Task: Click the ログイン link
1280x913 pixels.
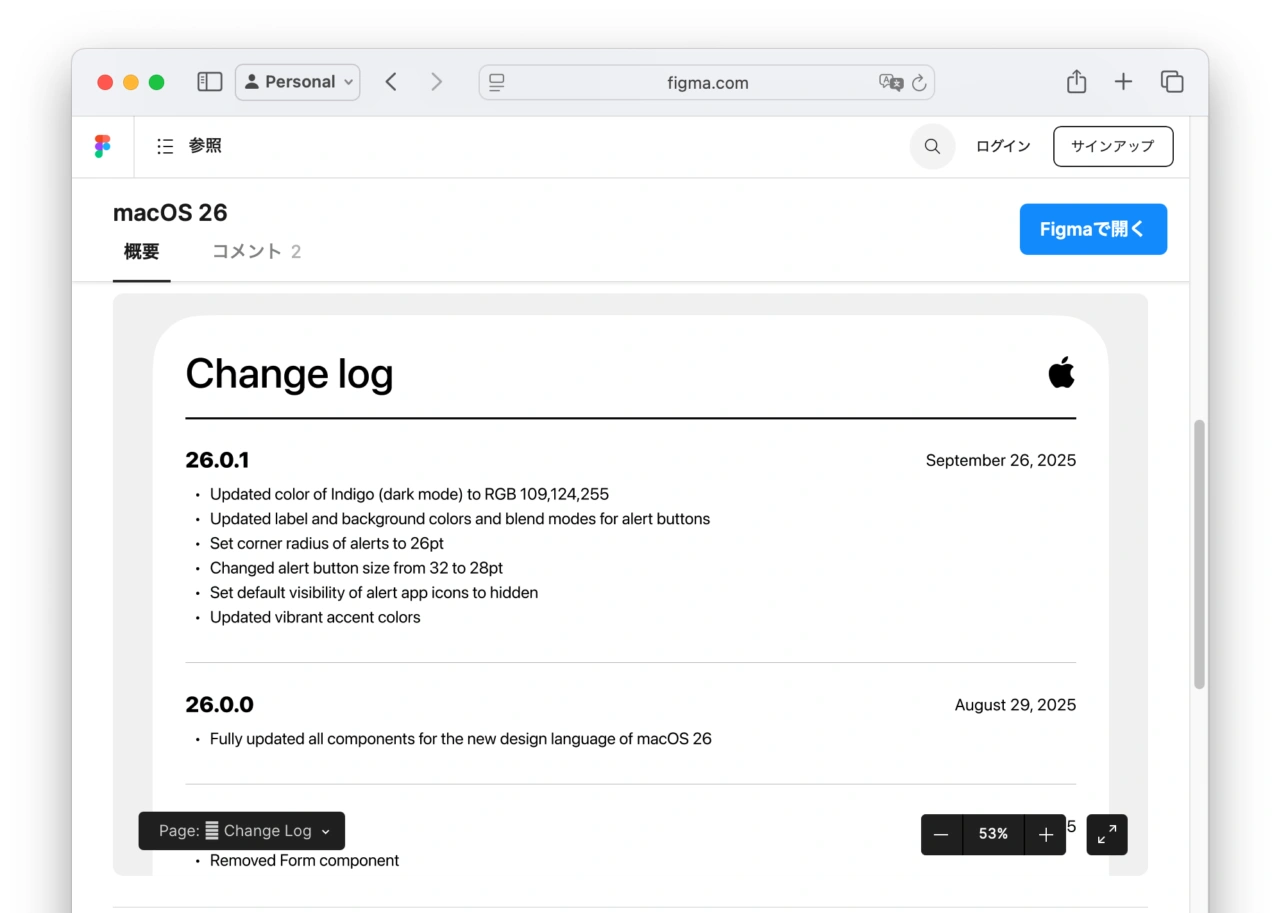Action: [x=1003, y=146]
